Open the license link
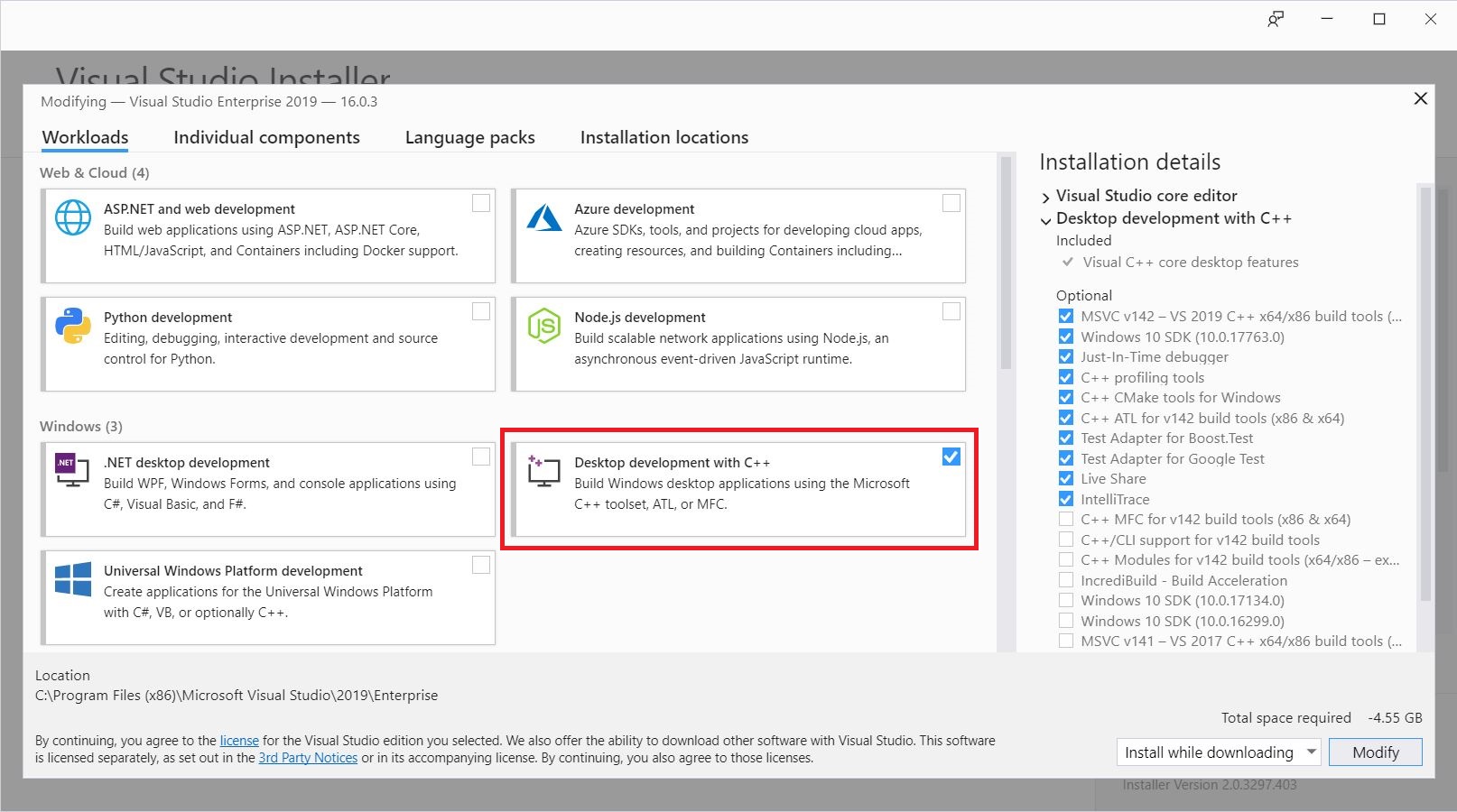Screen dimensions: 1457x812 pos(239,740)
